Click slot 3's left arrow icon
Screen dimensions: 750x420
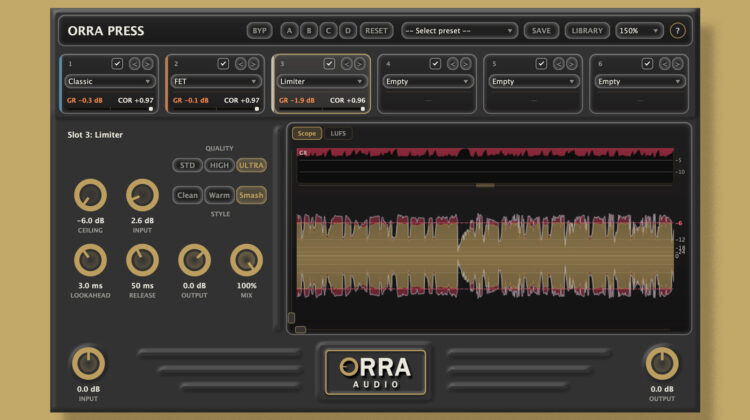point(347,64)
